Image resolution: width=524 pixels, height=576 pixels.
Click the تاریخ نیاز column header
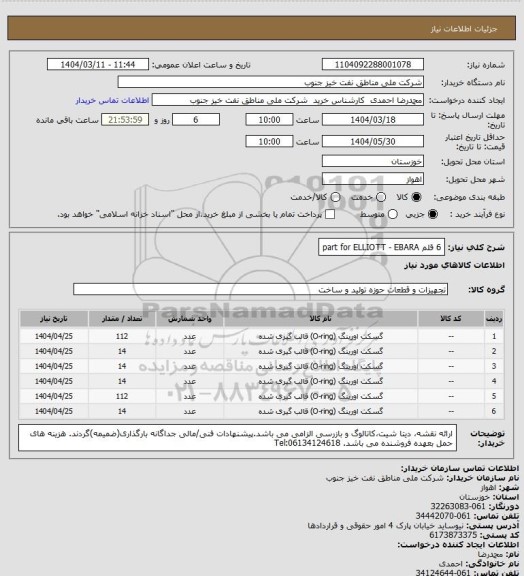[x=54, y=318]
